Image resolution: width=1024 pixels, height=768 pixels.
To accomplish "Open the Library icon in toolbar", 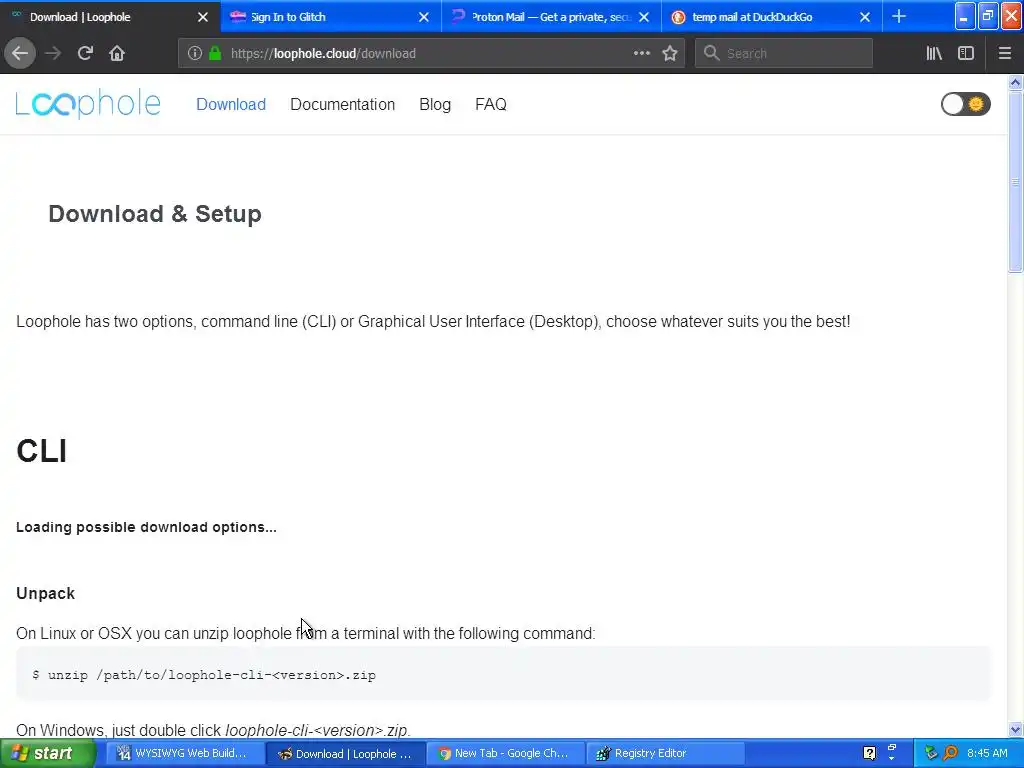I will [x=934, y=54].
